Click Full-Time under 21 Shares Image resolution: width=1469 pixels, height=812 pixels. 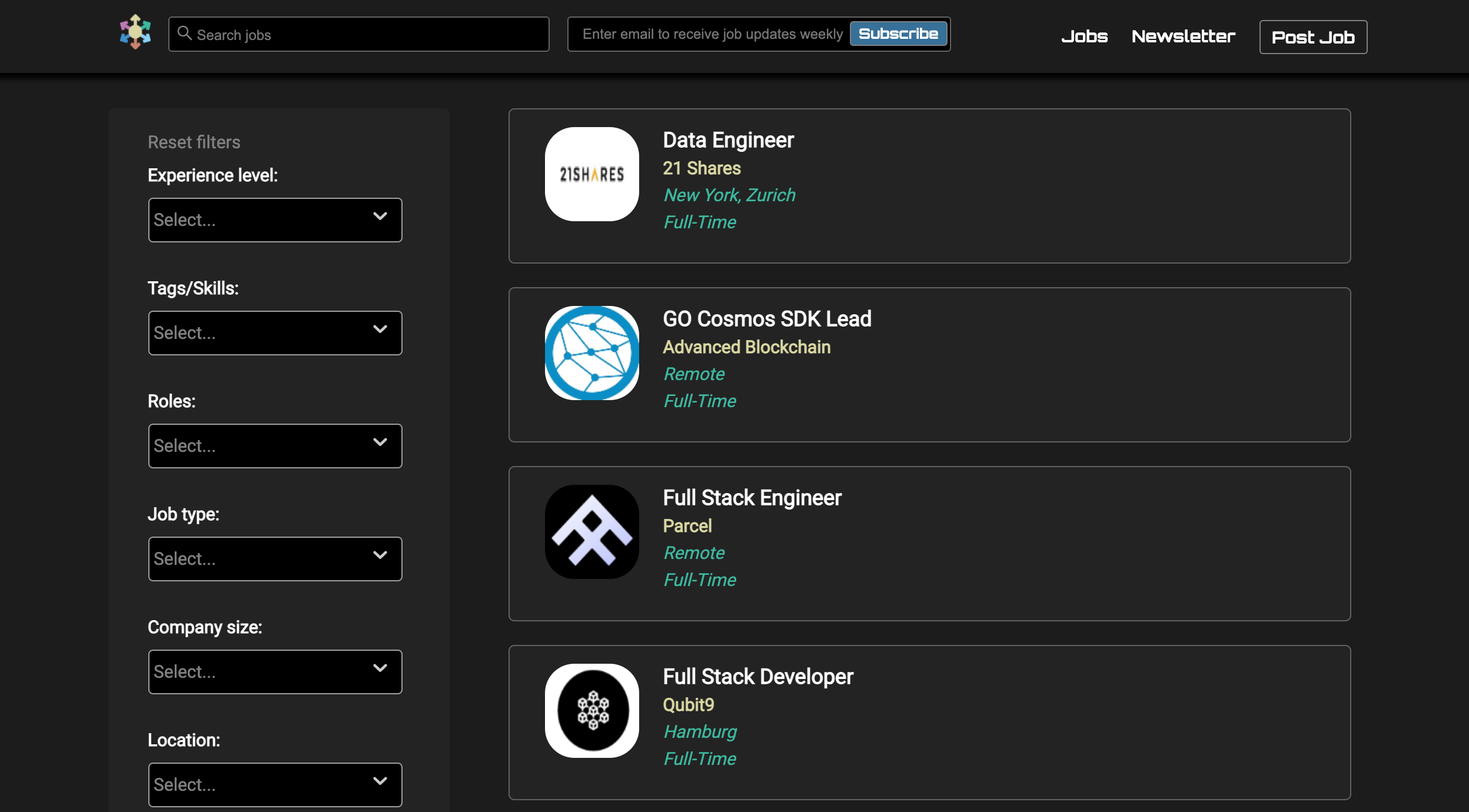700,222
